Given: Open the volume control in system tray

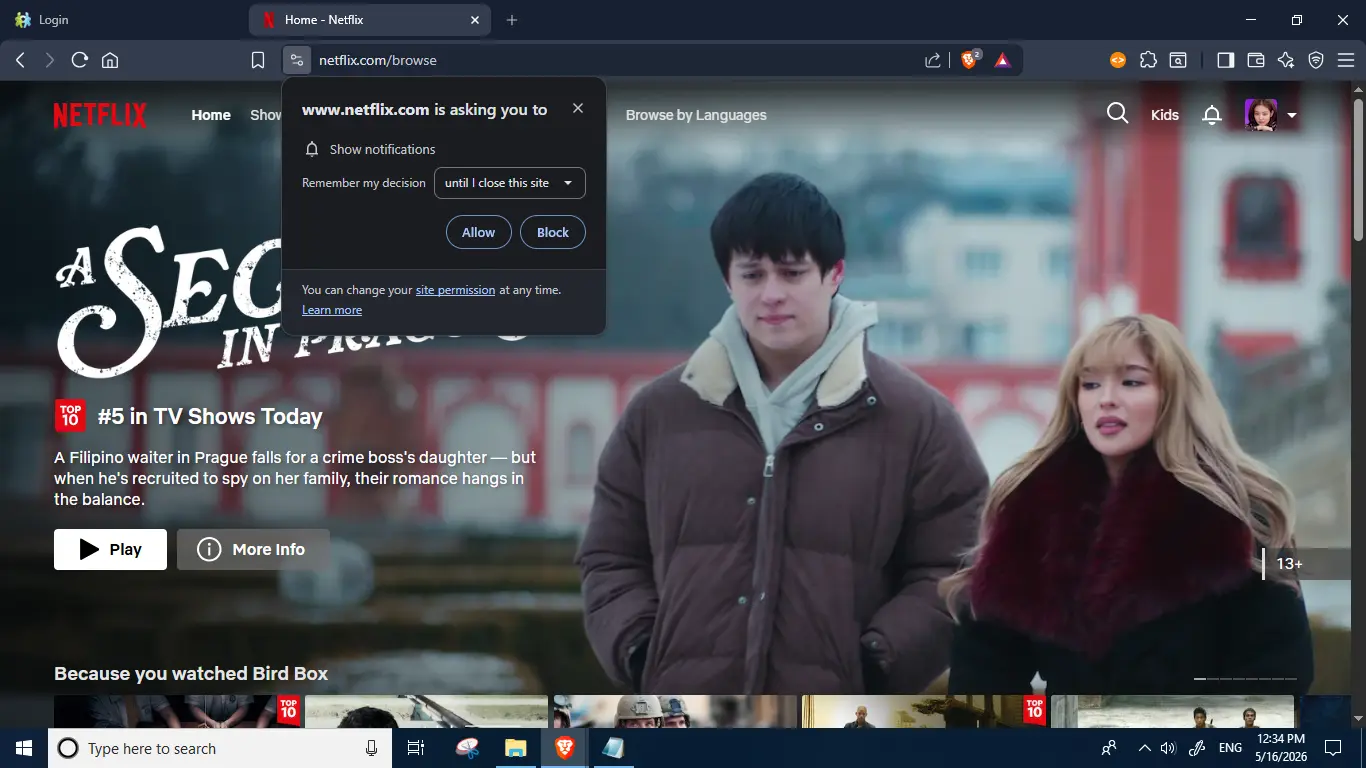Looking at the screenshot, I should click(x=1168, y=748).
